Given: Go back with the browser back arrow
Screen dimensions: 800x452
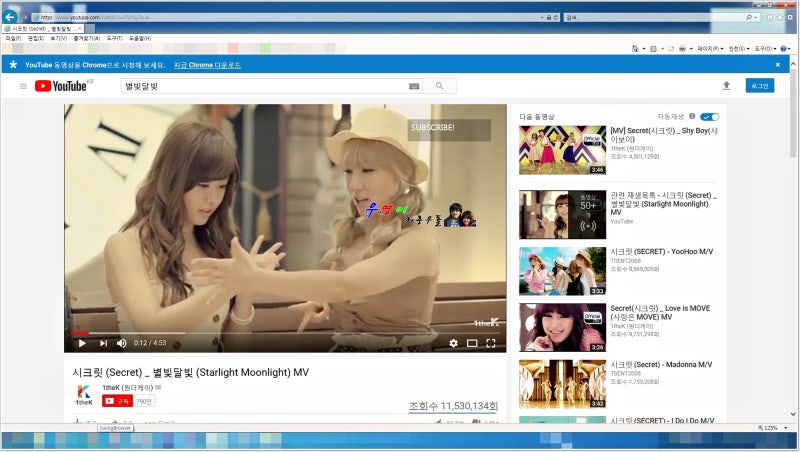Looking at the screenshot, I should [10, 17].
